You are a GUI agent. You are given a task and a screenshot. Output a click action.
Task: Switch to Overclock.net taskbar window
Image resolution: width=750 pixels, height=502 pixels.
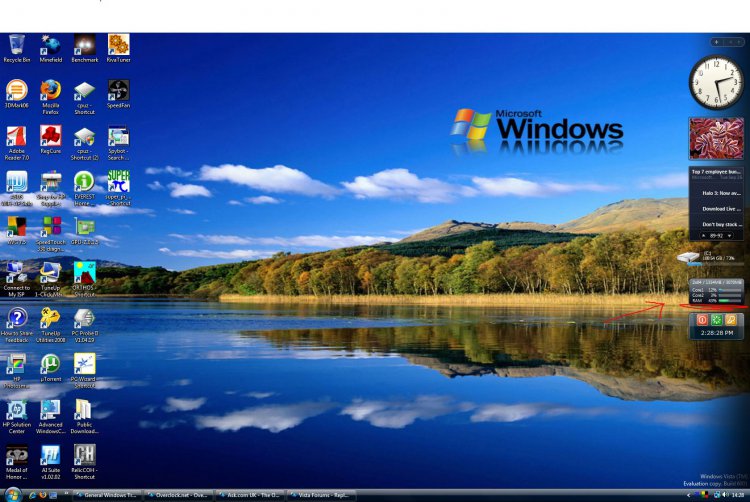coord(178,495)
